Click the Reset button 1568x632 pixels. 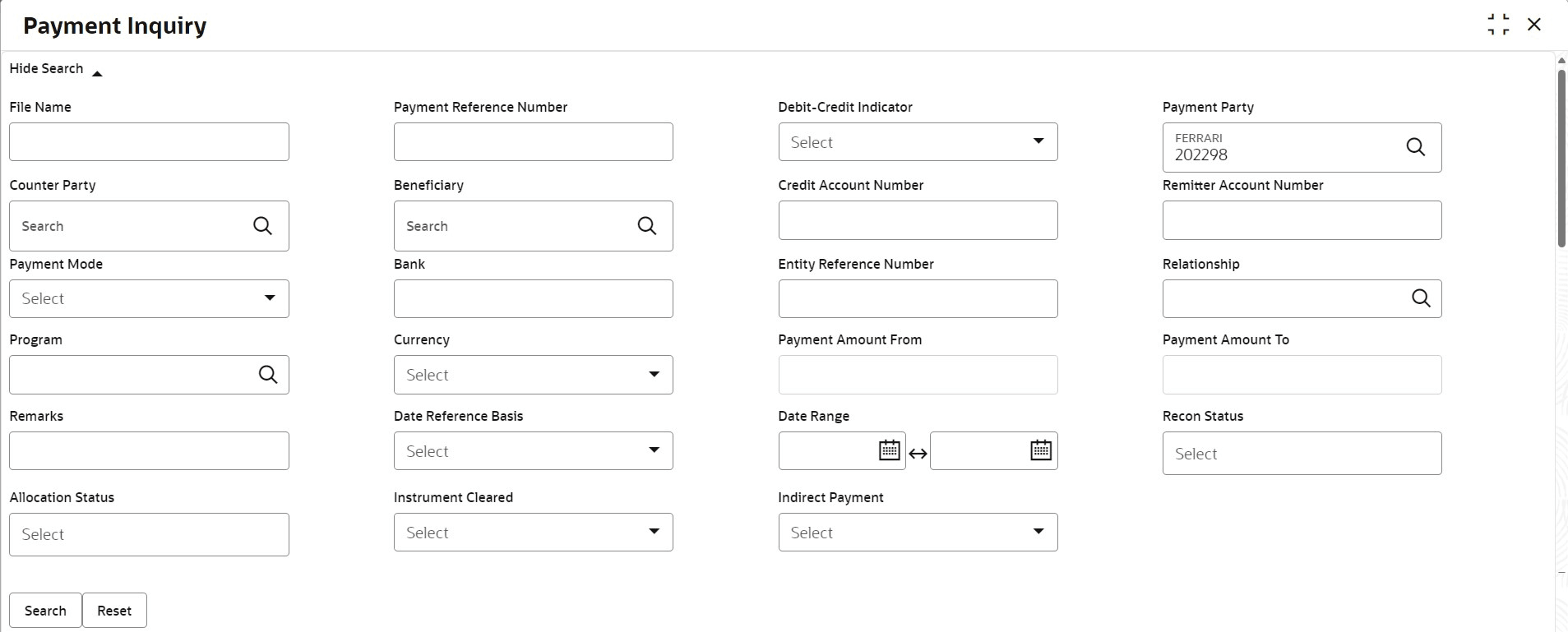coord(114,611)
